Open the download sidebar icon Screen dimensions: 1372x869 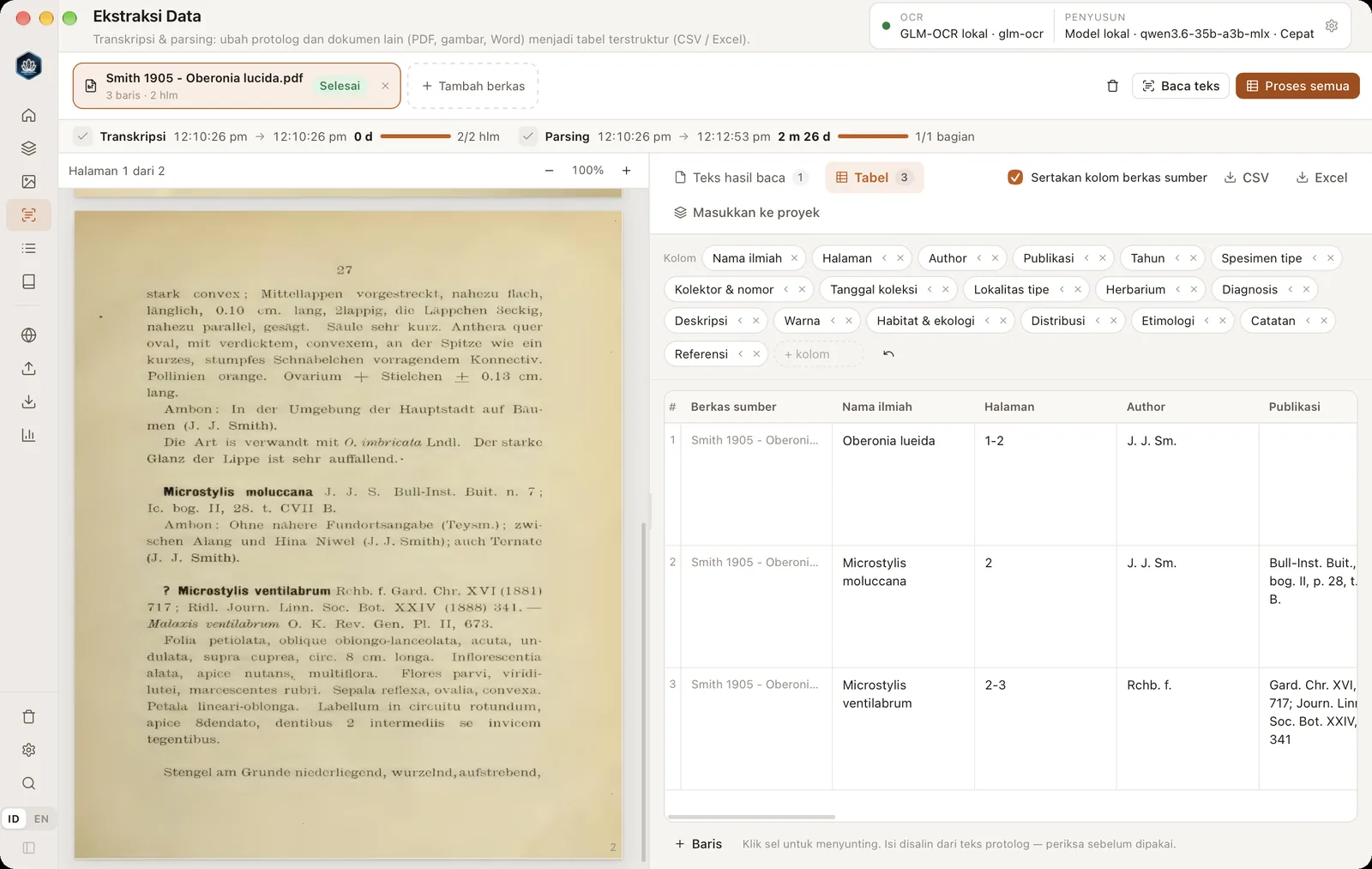(28, 401)
